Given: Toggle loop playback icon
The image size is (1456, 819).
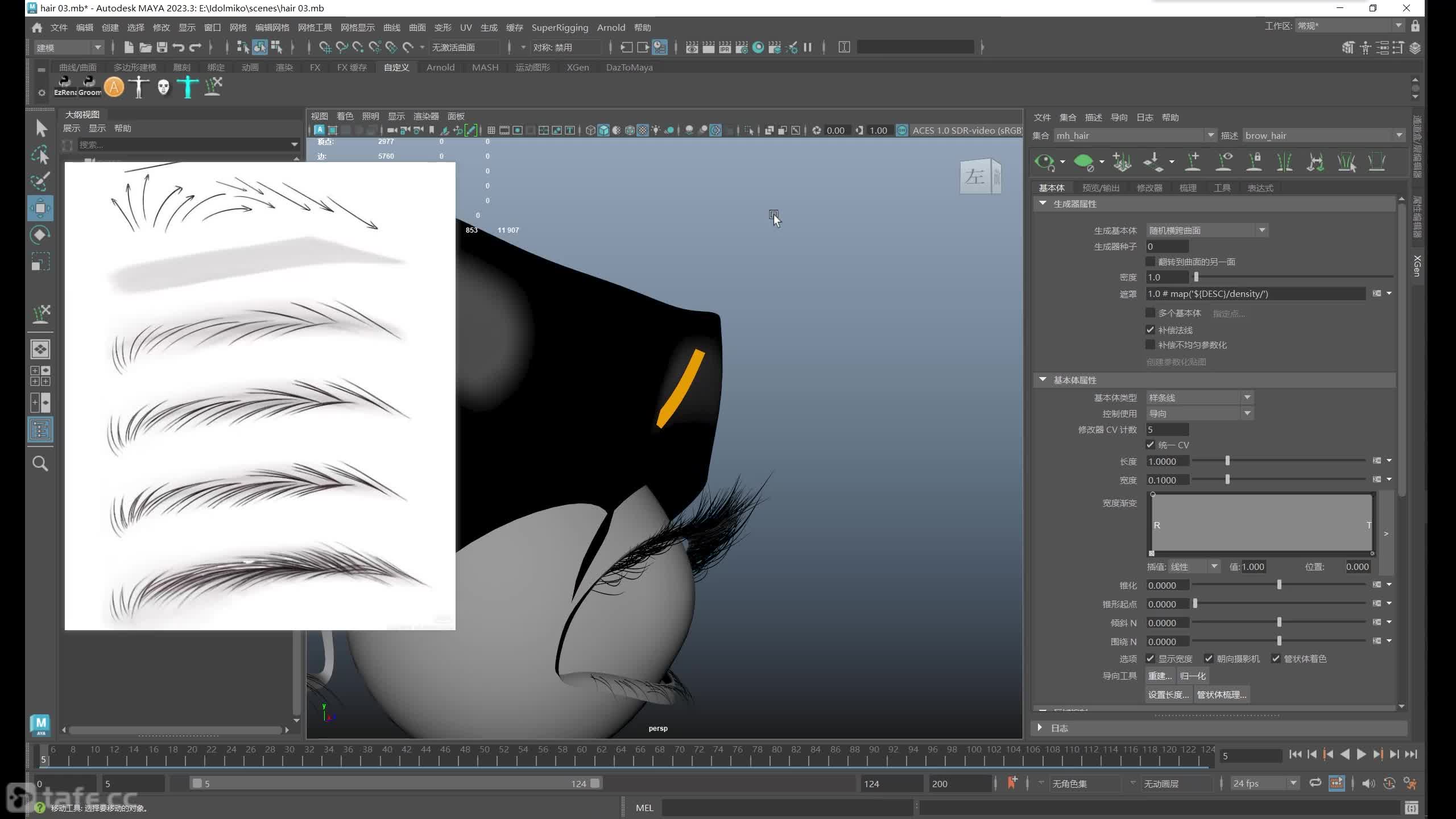Looking at the screenshot, I should [x=1315, y=783].
